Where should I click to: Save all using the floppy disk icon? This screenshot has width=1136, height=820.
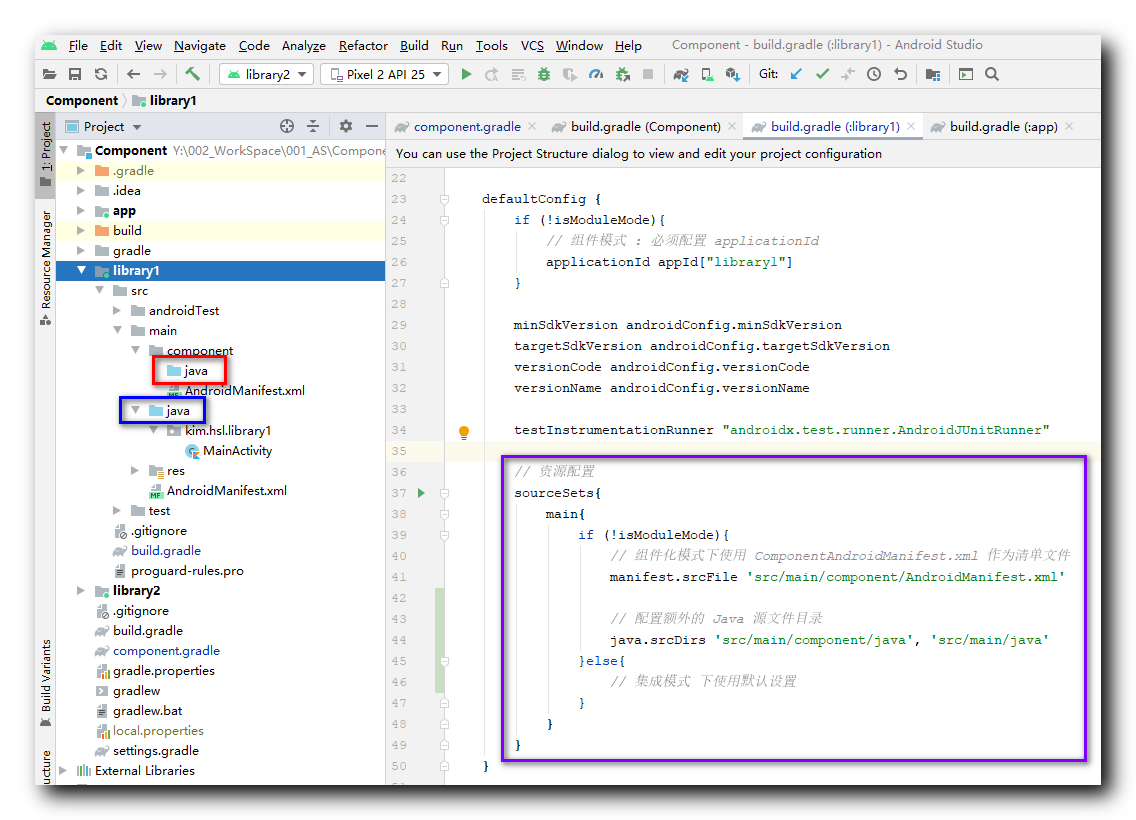point(75,75)
